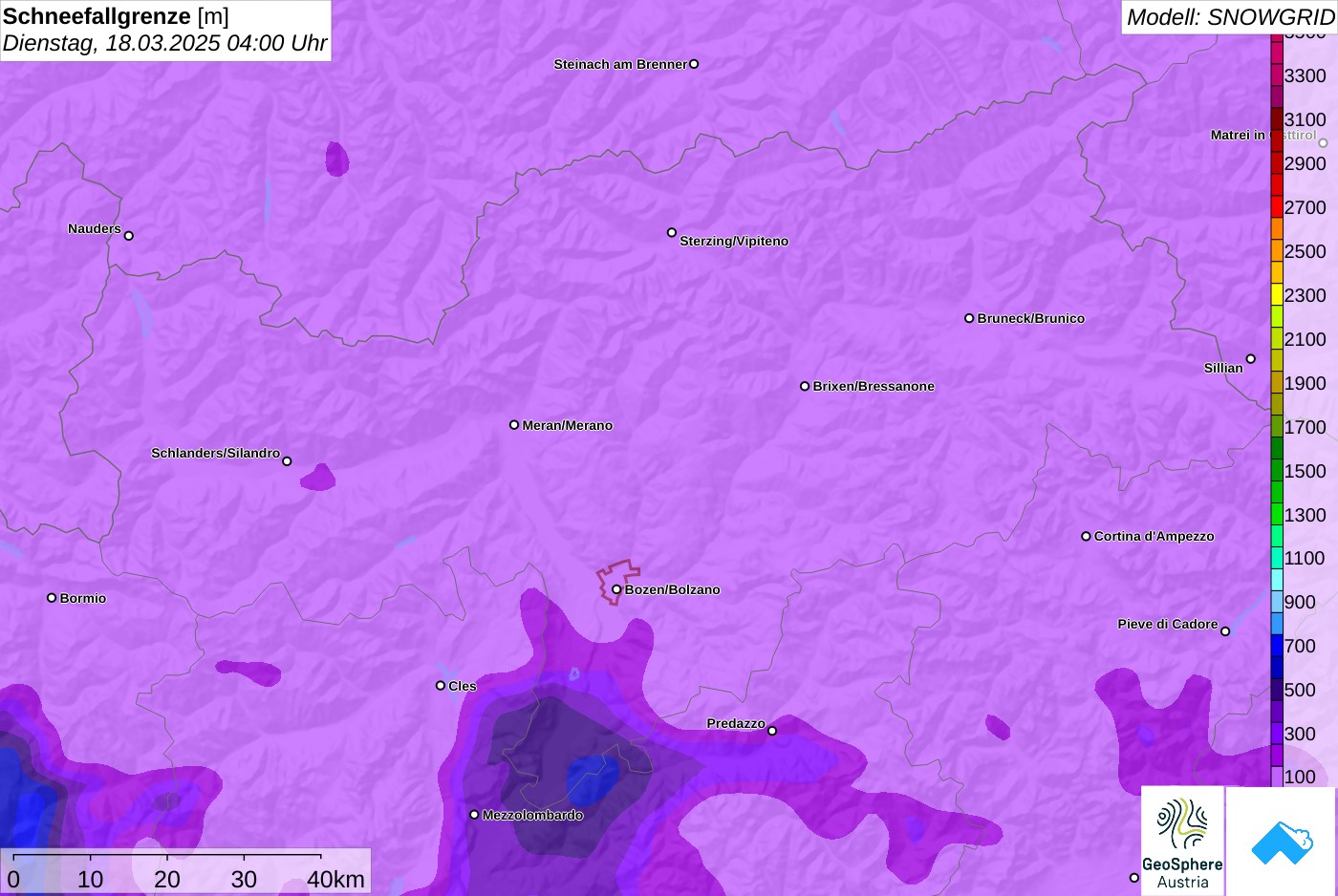Image resolution: width=1338 pixels, height=896 pixels.
Task: Click the red Bozen city boundary outline
Action: pos(617,582)
